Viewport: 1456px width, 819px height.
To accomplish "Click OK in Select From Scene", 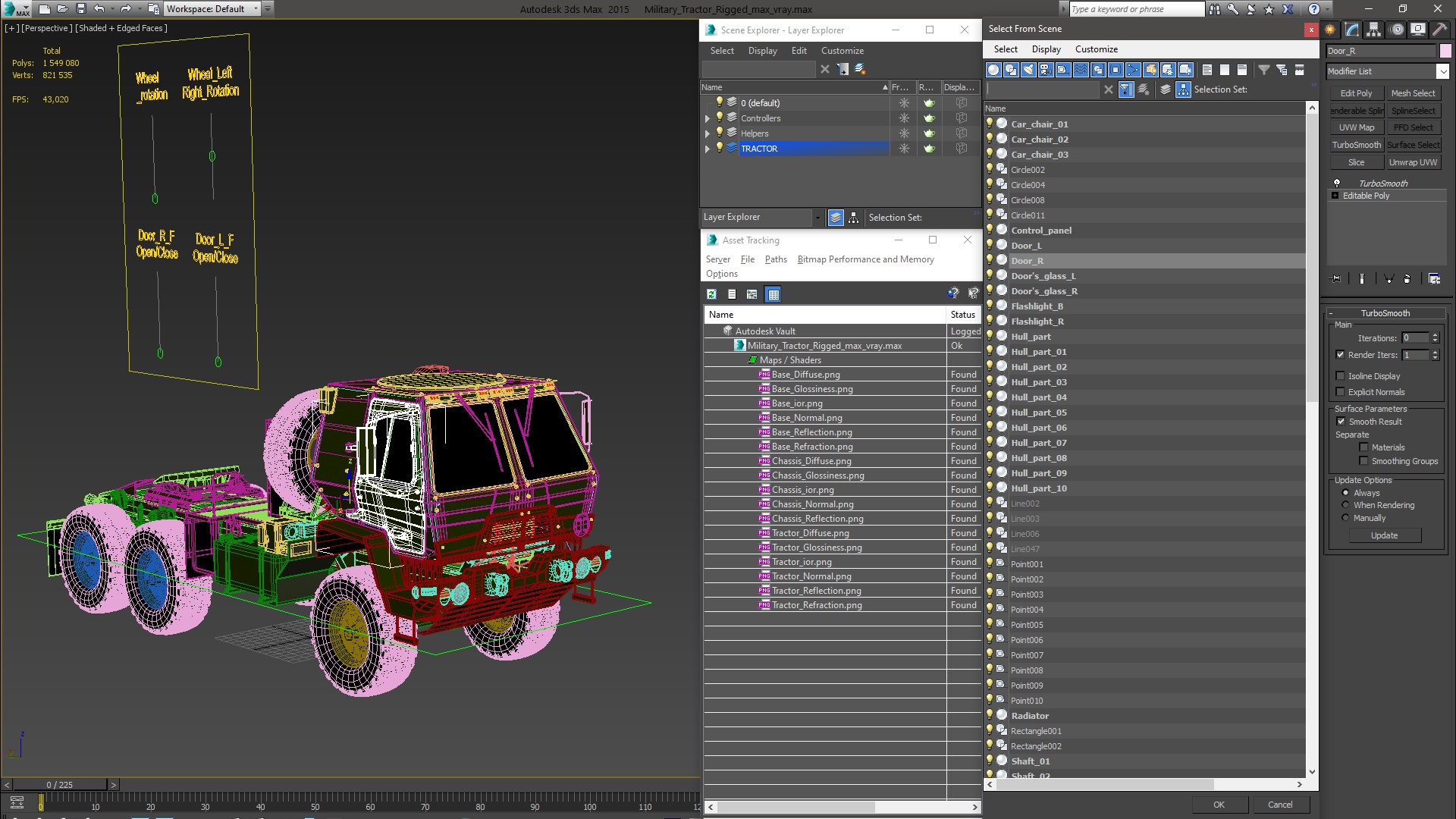I will click(1219, 805).
